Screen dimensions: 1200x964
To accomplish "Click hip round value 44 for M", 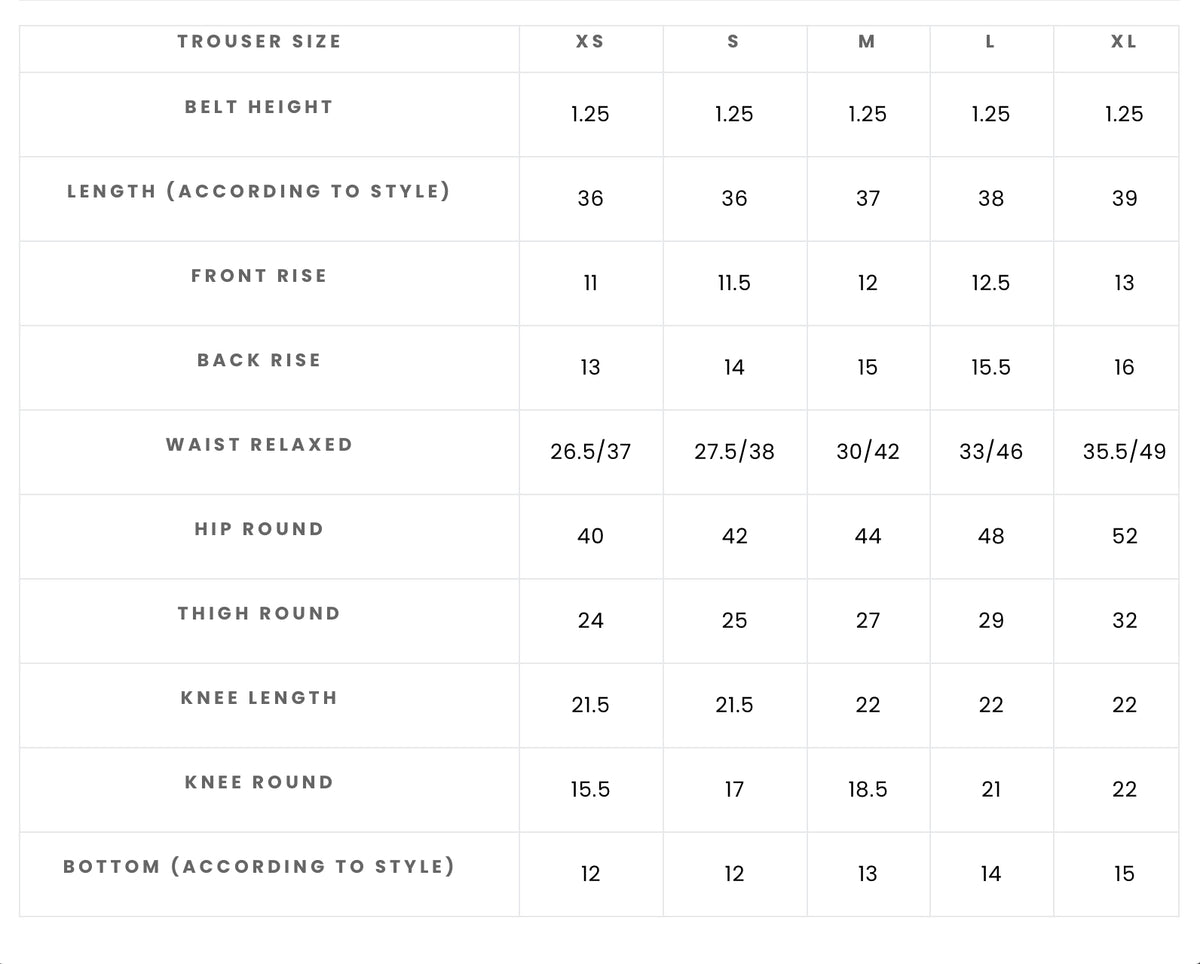I will pos(867,536).
